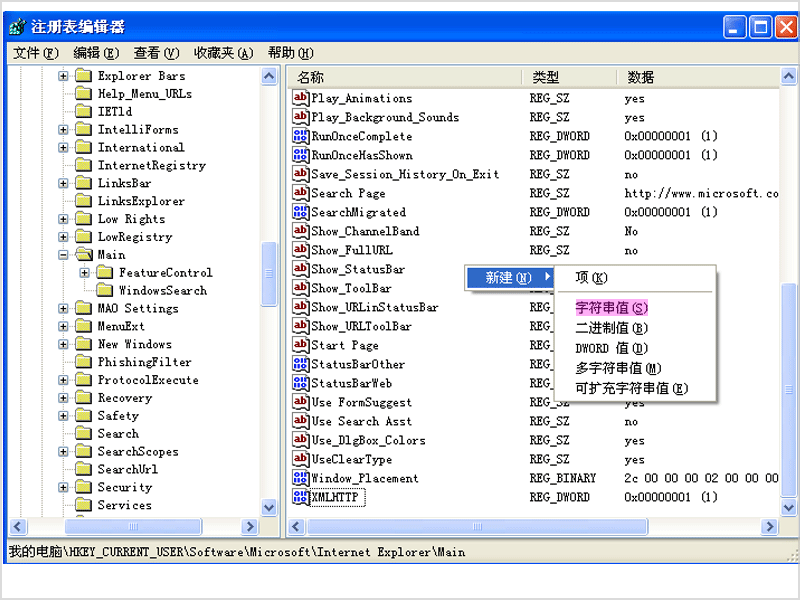Click the 新建(N) context menu item
Viewport: 800px width, 600px height.
point(509,277)
